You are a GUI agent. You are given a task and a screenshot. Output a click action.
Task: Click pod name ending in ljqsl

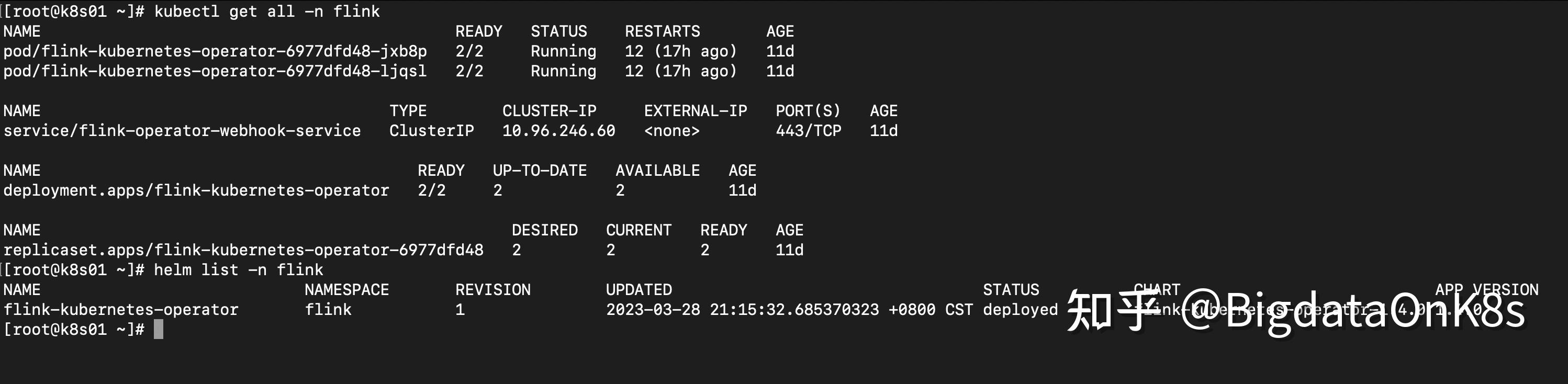[x=215, y=71]
